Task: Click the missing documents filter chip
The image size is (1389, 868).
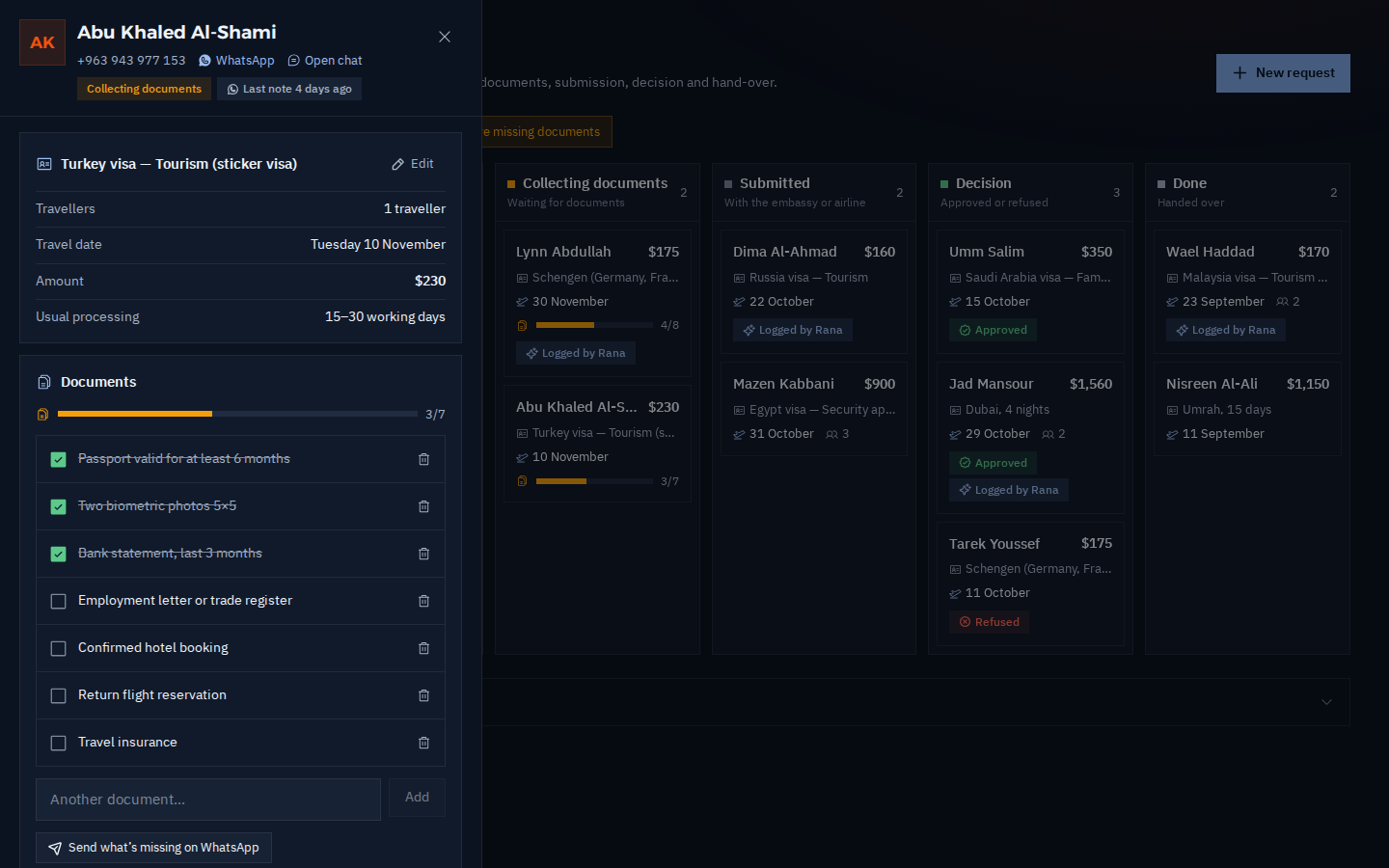Action: 546,132
